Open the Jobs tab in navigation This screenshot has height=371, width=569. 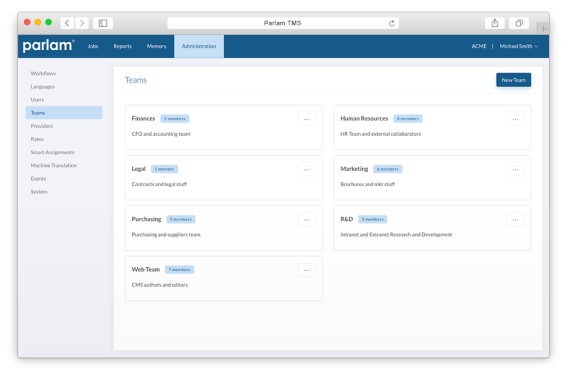click(x=93, y=46)
